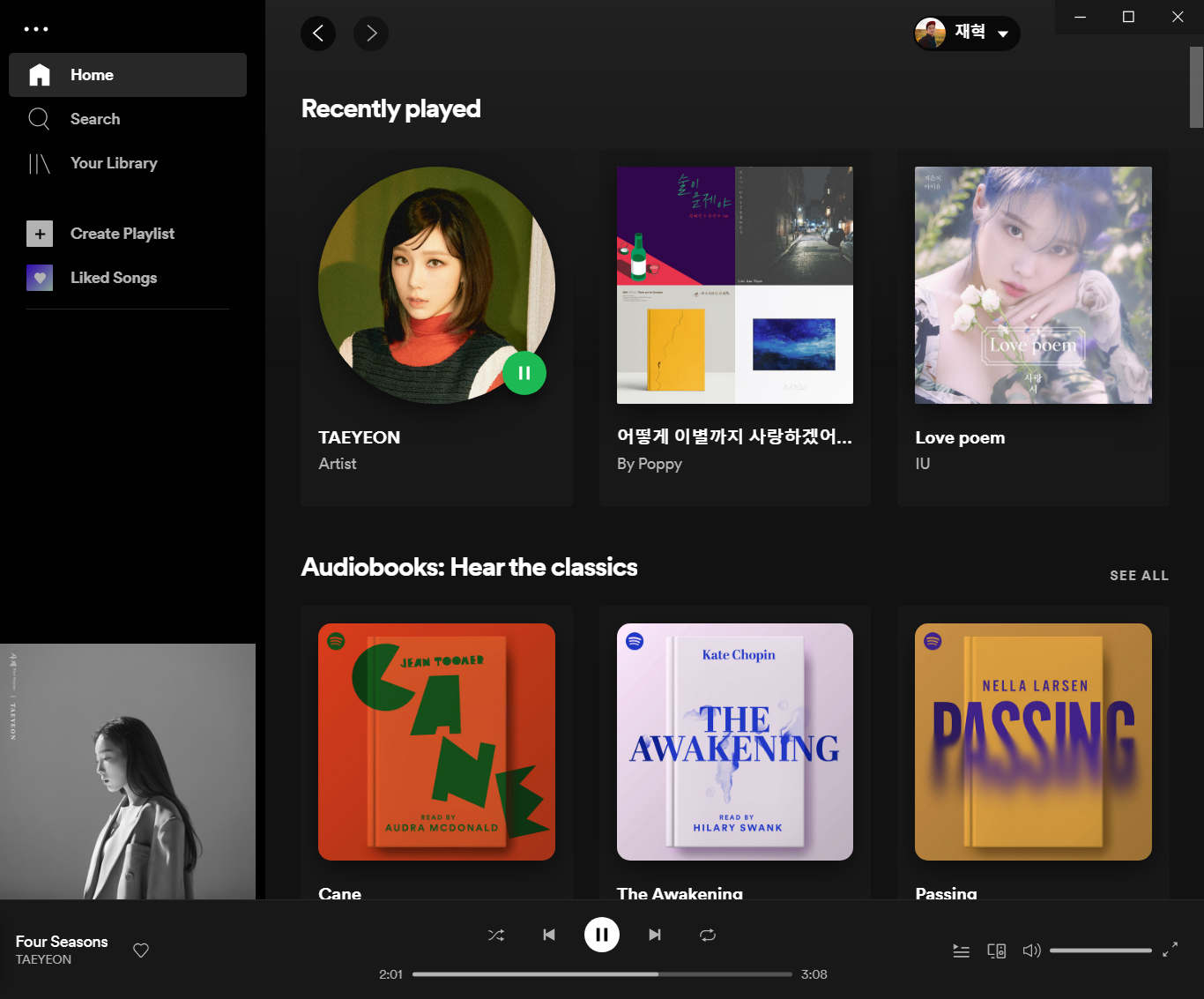Click the user avatar picture
The height and width of the screenshot is (999, 1204).
(x=930, y=34)
